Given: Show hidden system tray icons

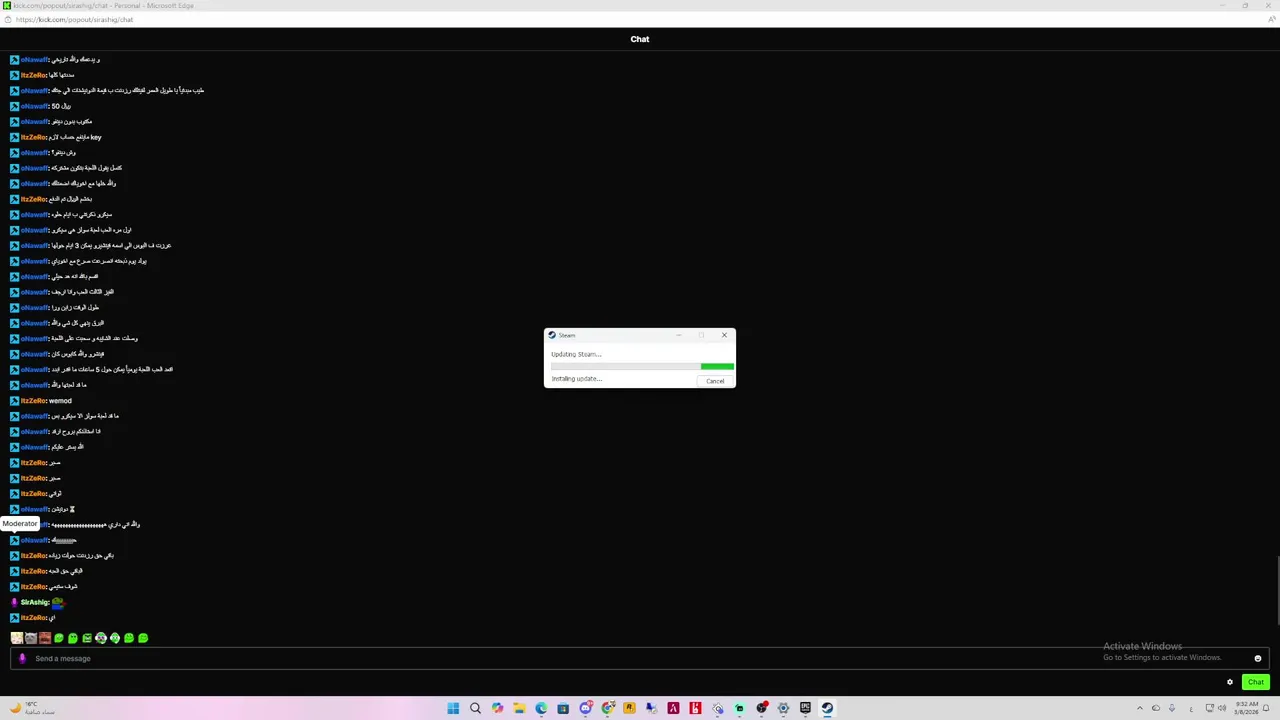Looking at the screenshot, I should (1139, 708).
